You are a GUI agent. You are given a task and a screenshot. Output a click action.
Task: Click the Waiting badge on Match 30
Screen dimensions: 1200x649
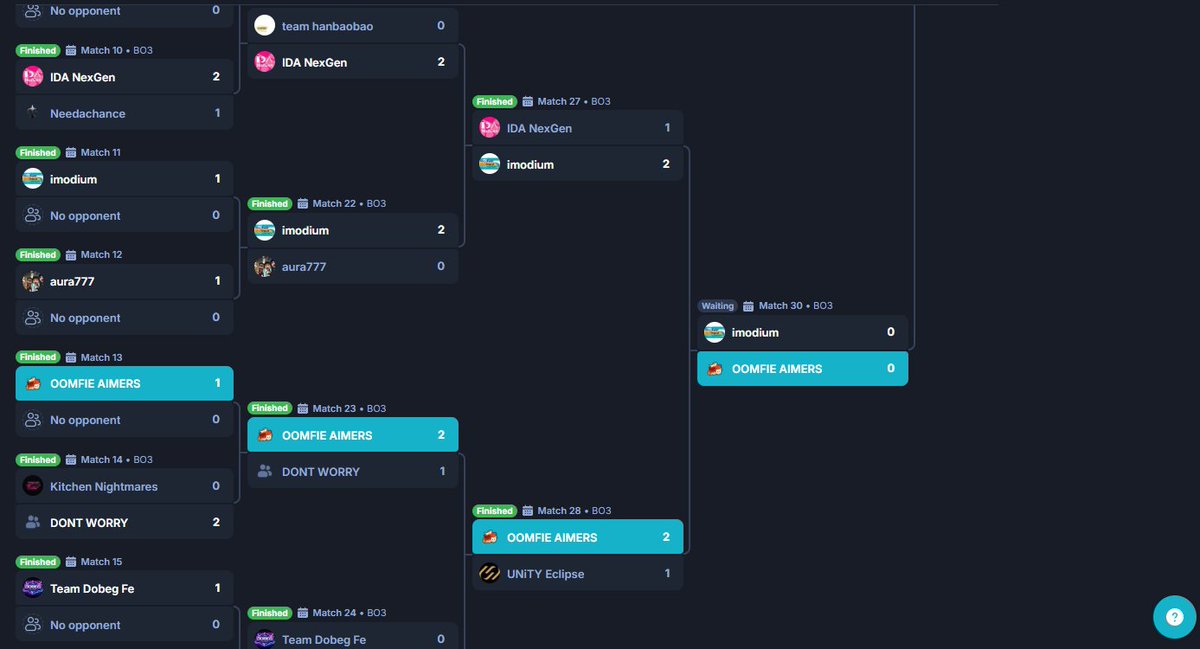click(718, 305)
